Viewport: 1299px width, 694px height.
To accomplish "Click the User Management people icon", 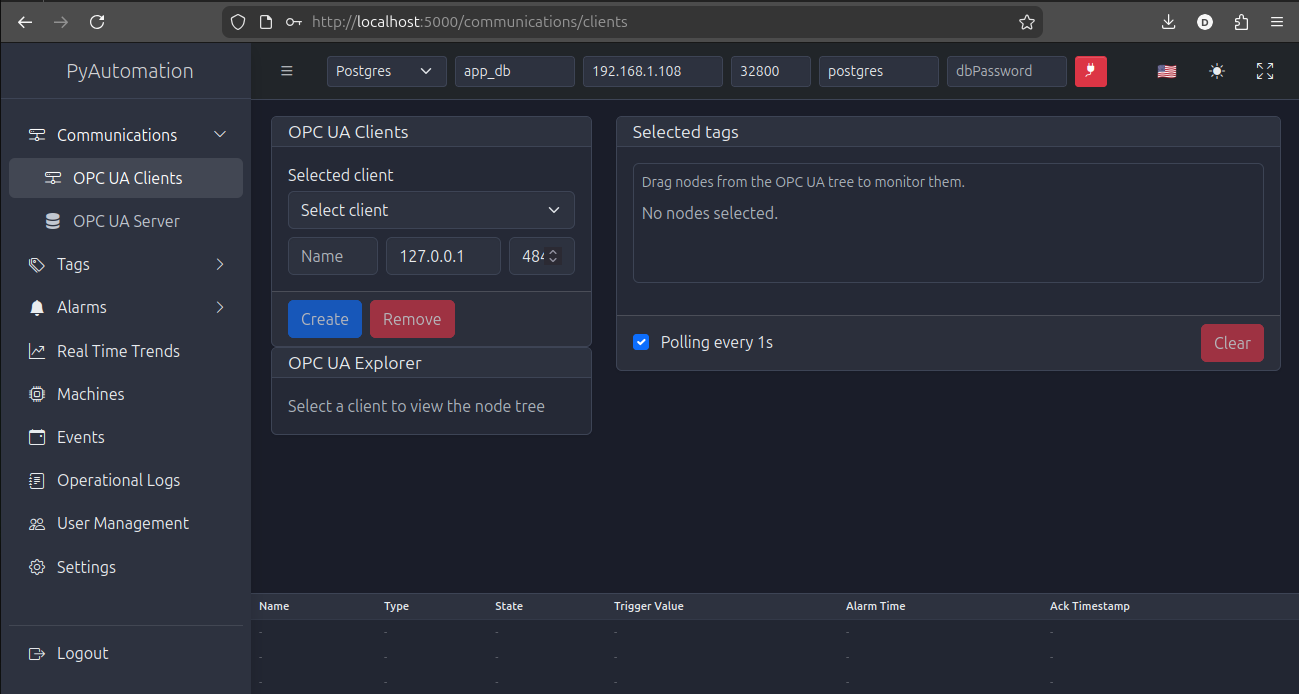I will pos(37,524).
